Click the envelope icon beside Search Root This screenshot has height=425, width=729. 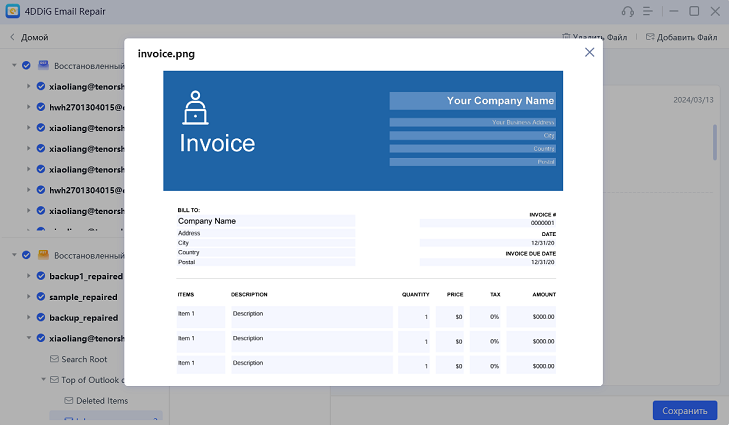pos(55,359)
